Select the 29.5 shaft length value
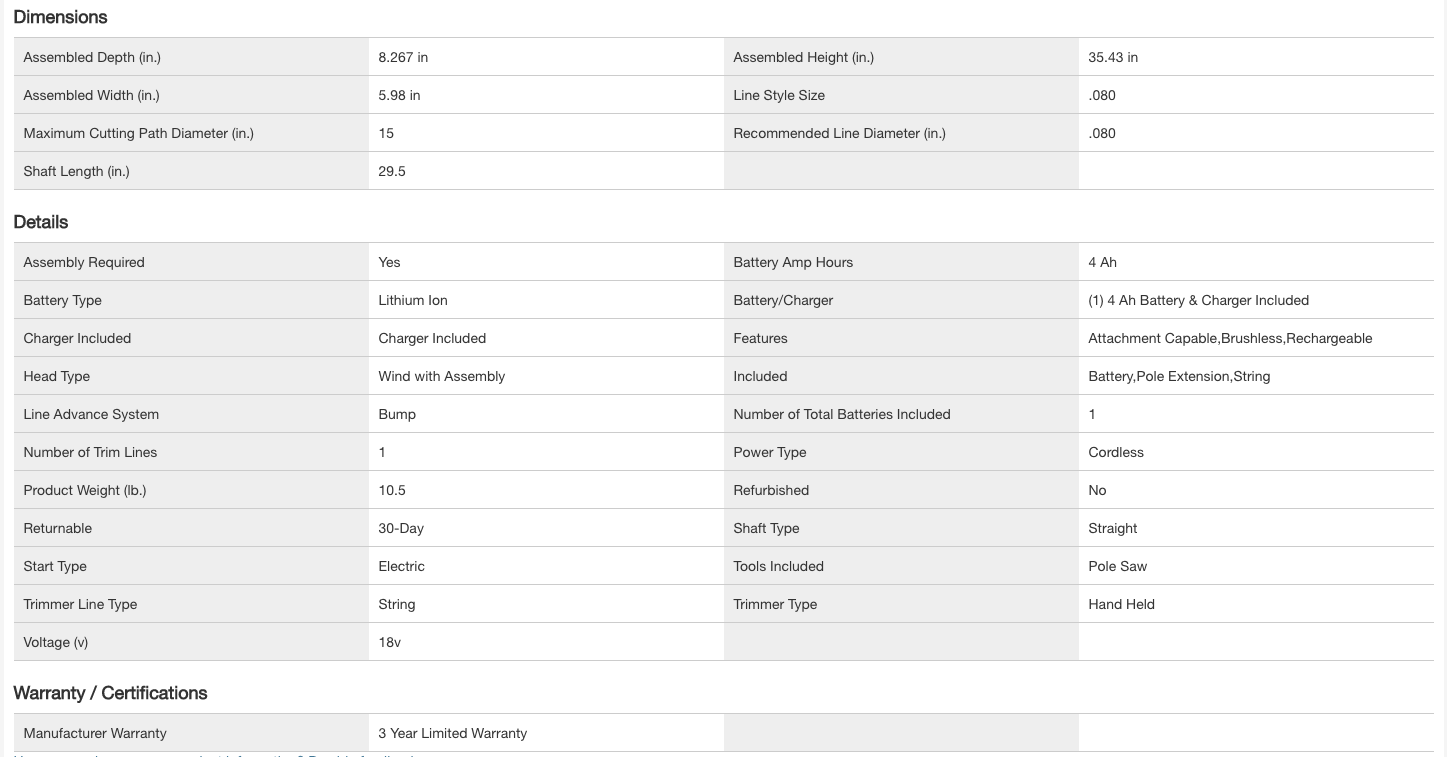1447x757 pixels. 392,172
